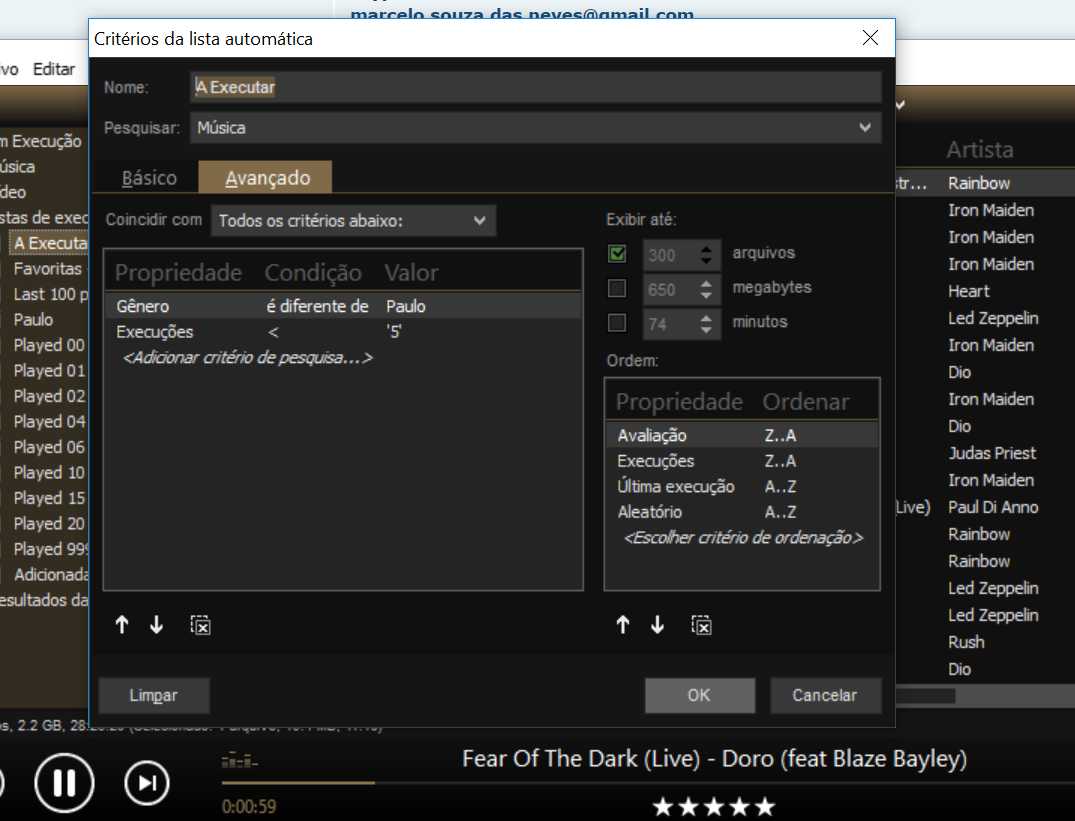
Task: Select A Executar playlist in sidebar
Action: pos(49,243)
